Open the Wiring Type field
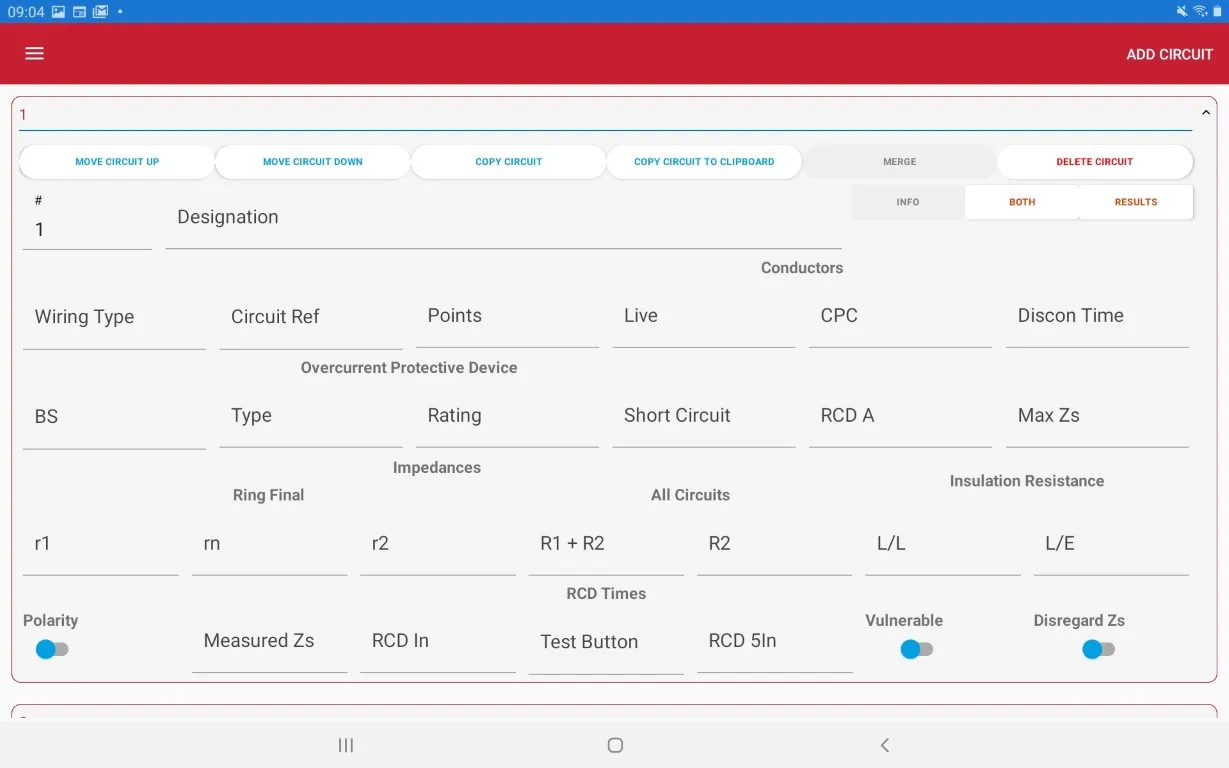Viewport: 1229px width, 768px height. [x=114, y=318]
